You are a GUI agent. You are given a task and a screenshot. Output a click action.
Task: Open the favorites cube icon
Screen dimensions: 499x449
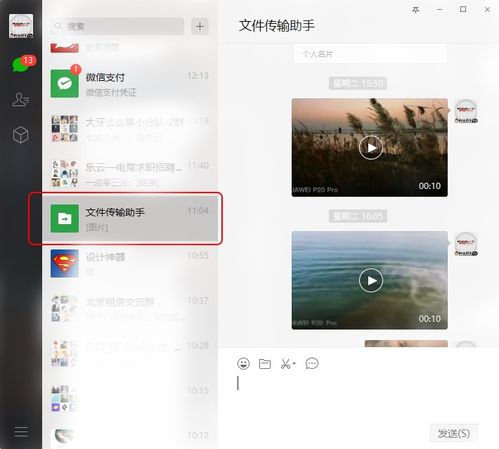click(20, 135)
